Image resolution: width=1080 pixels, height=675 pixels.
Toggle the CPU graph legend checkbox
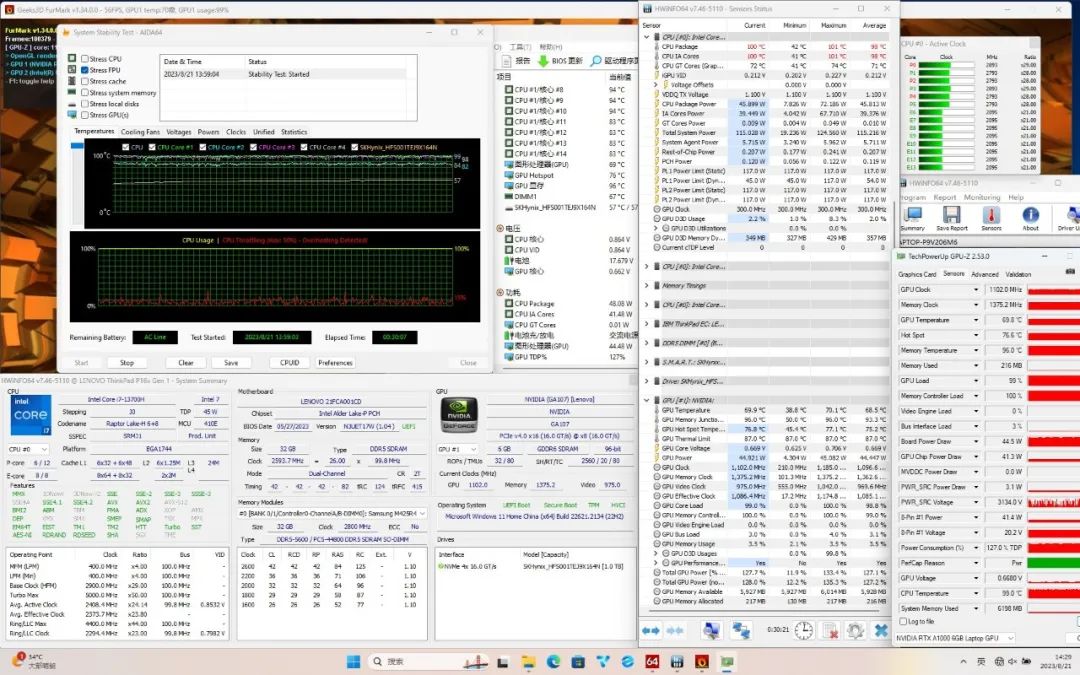pos(125,147)
